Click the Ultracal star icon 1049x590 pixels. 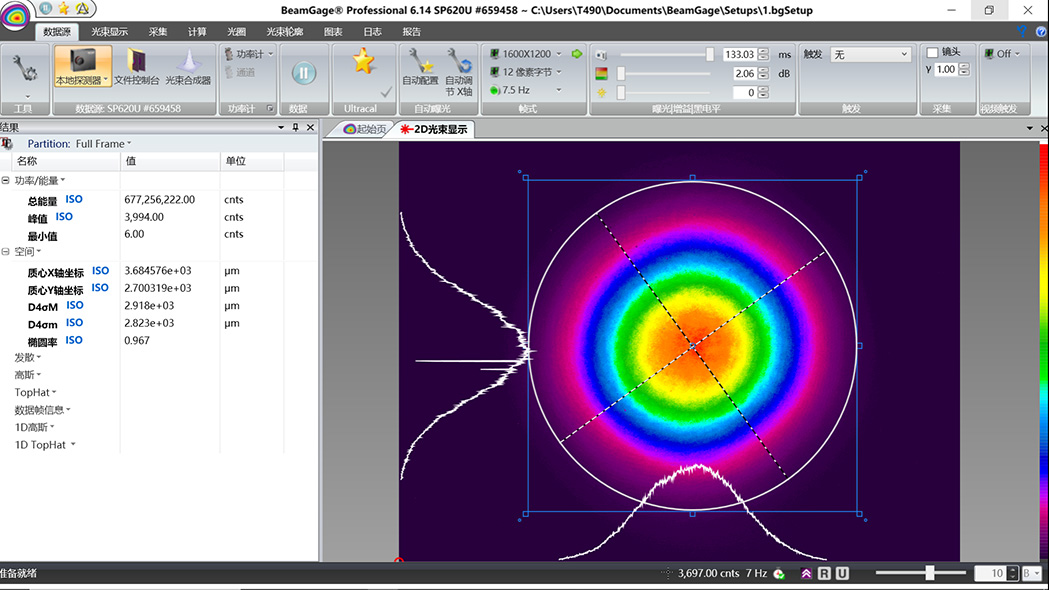pyautogui.click(x=362, y=62)
